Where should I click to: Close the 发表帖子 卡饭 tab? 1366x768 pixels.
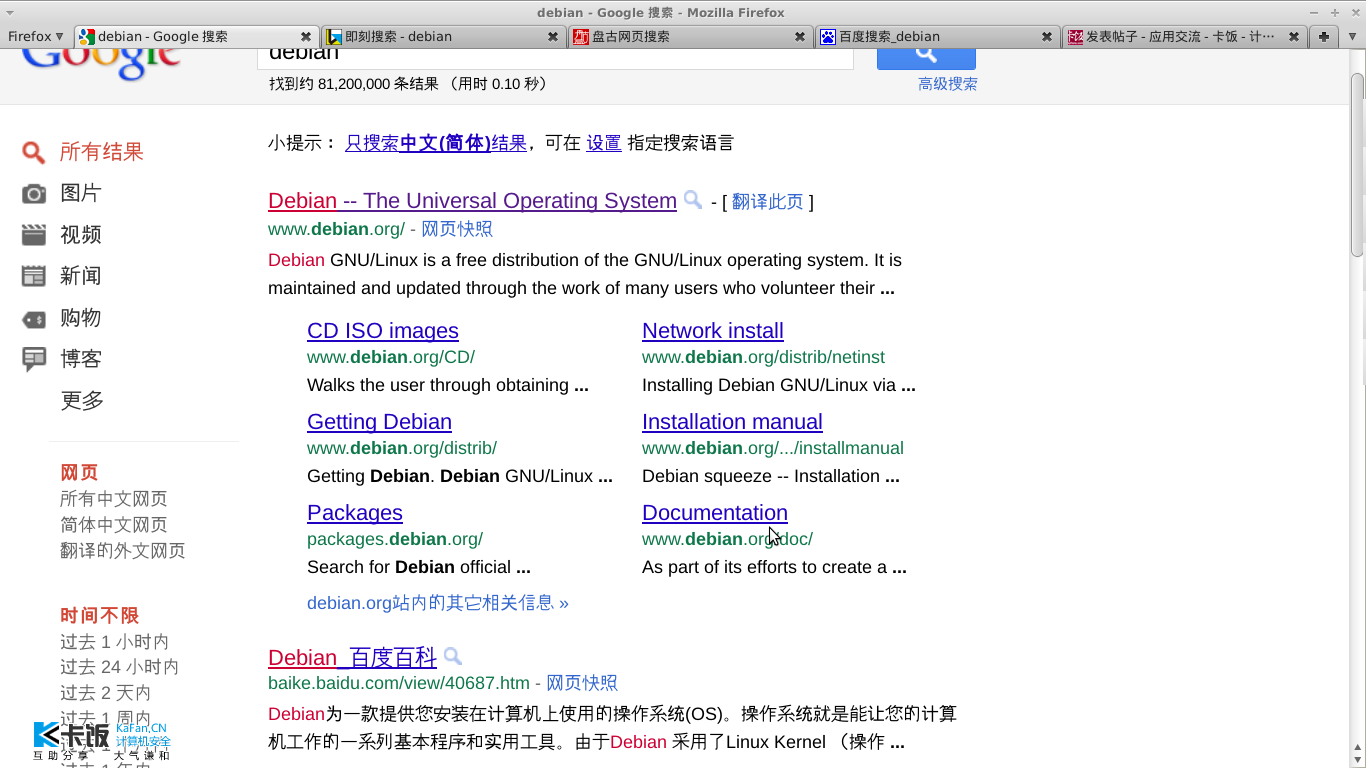point(1294,36)
